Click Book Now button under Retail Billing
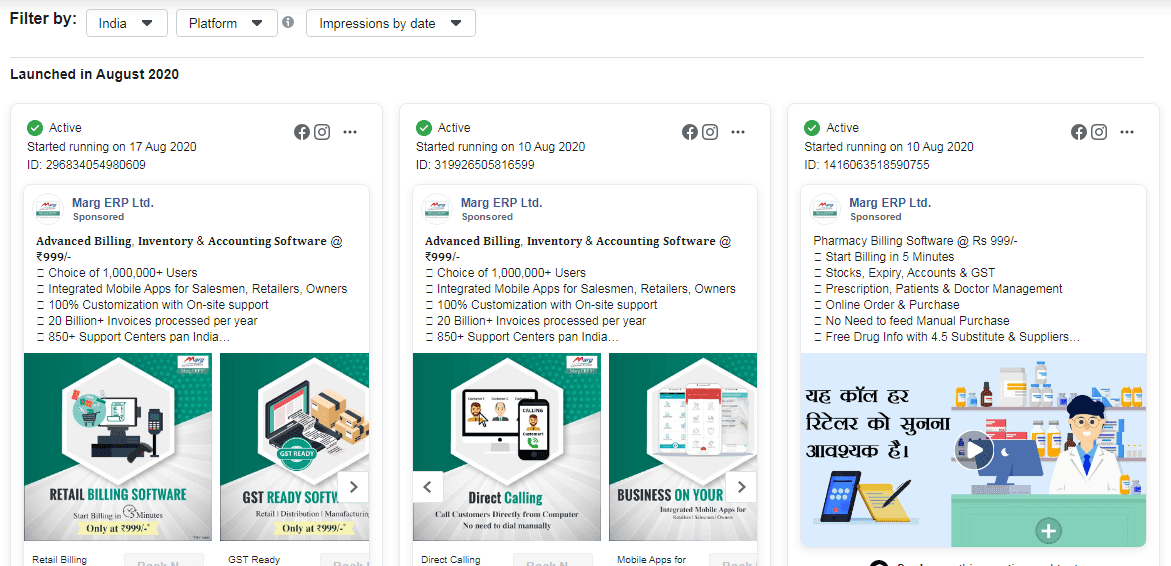Viewport: 1171px width, 566px height. click(x=164, y=562)
